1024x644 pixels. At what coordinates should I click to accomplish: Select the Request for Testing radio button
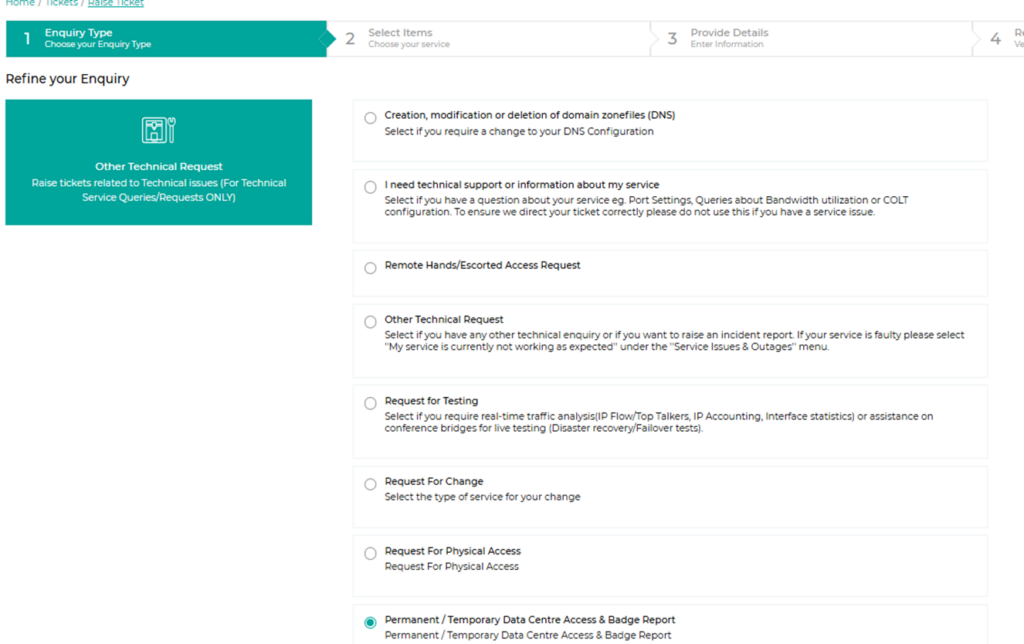tap(370, 403)
